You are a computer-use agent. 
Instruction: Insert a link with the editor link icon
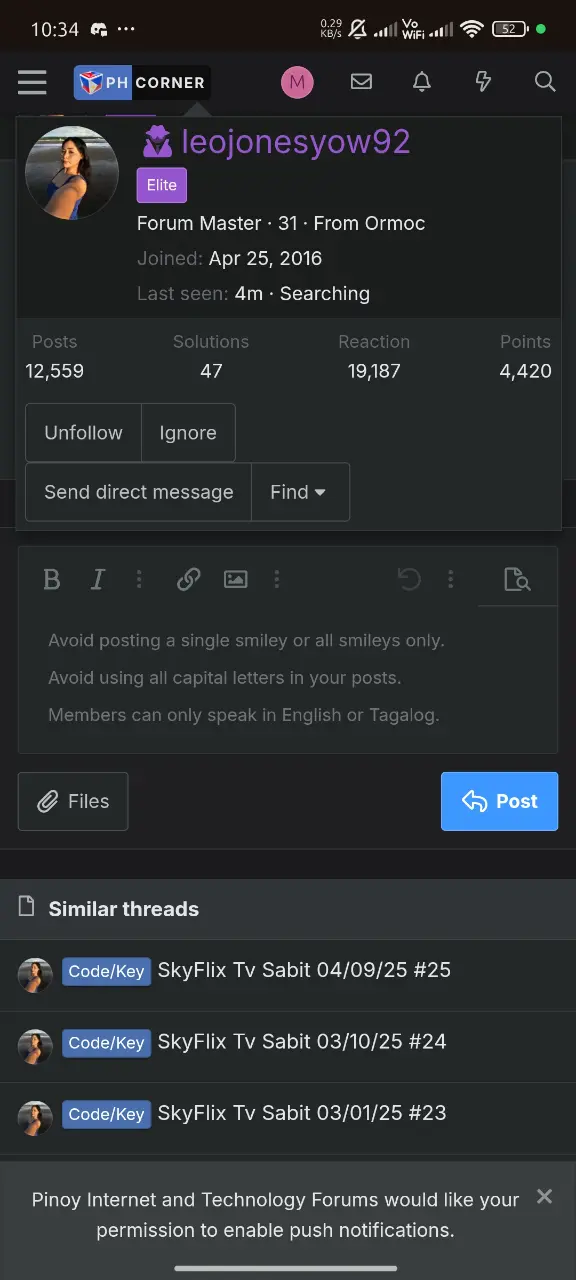pyautogui.click(x=188, y=579)
